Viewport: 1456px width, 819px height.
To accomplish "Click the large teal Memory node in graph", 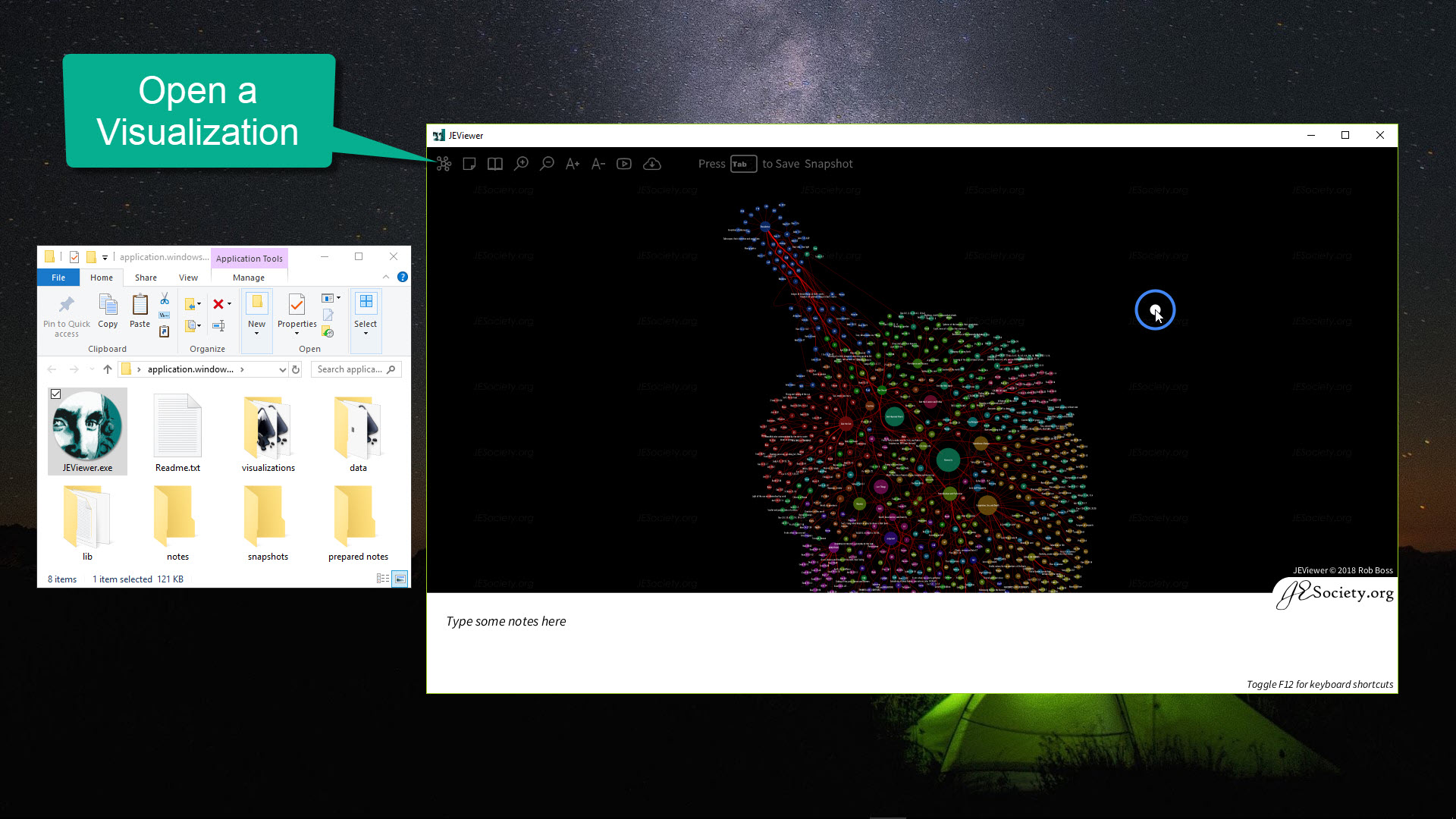I will (x=948, y=460).
